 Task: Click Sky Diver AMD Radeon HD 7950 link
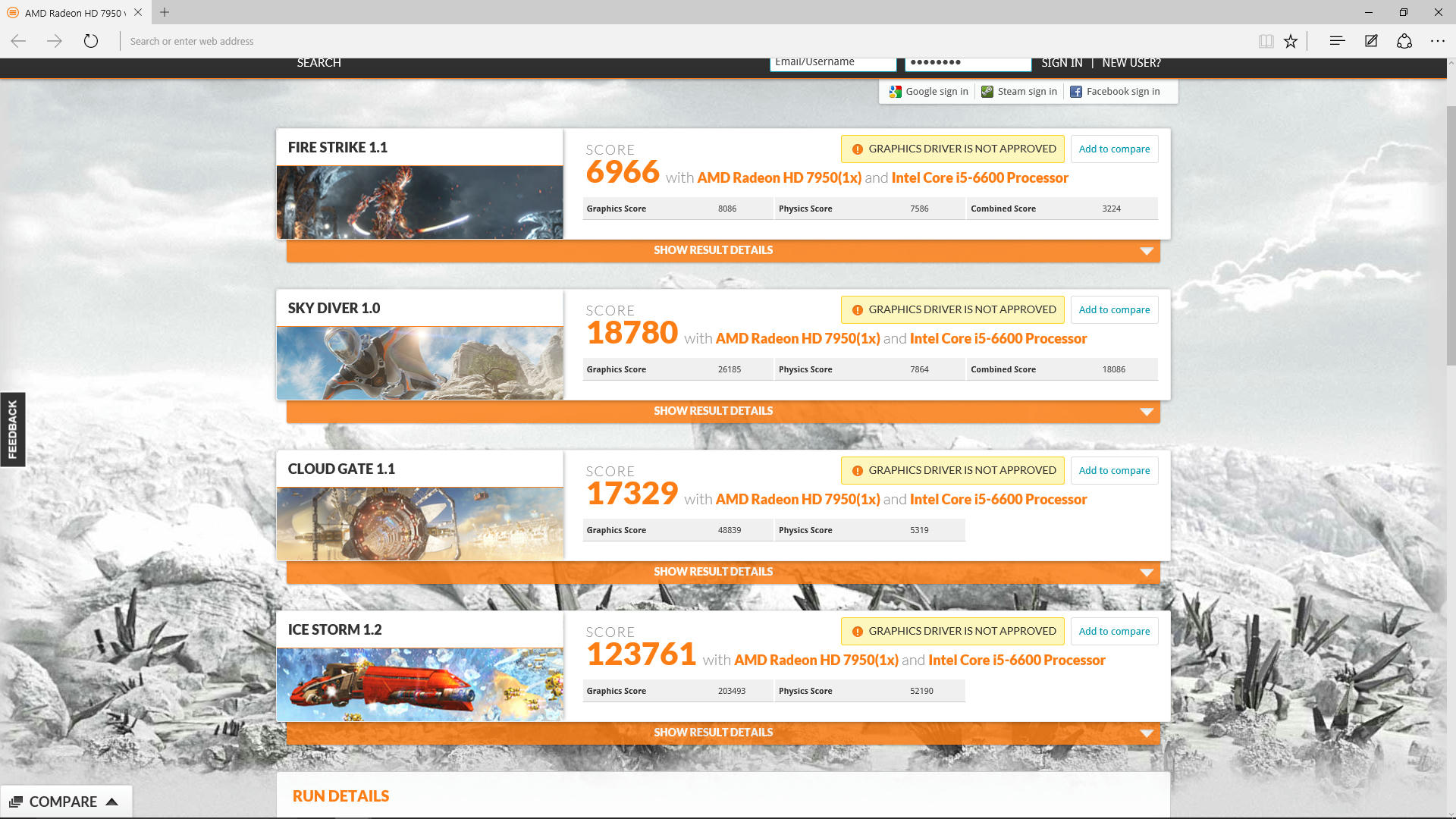(x=798, y=338)
